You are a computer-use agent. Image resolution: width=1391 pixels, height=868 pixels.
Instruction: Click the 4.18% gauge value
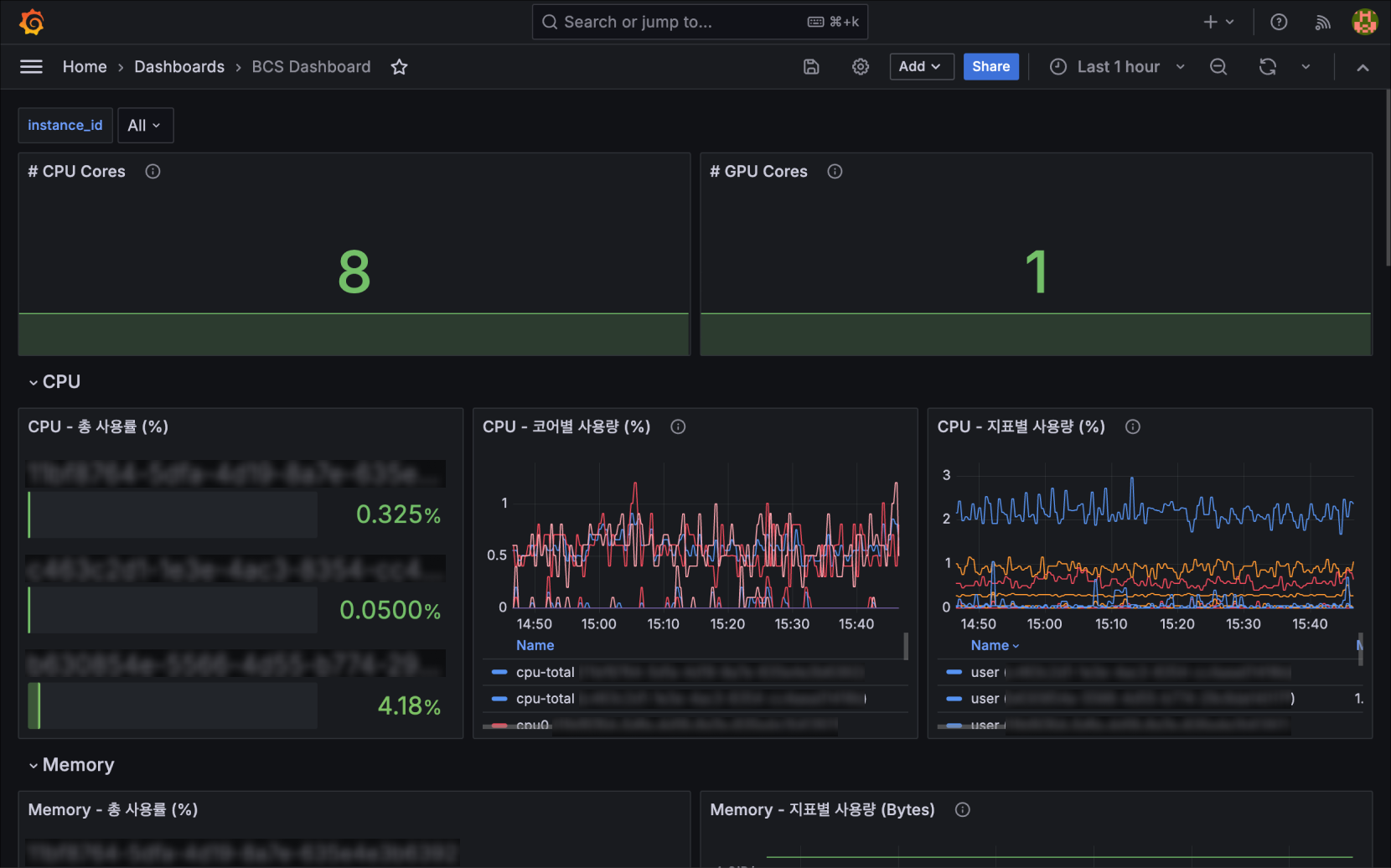(409, 706)
